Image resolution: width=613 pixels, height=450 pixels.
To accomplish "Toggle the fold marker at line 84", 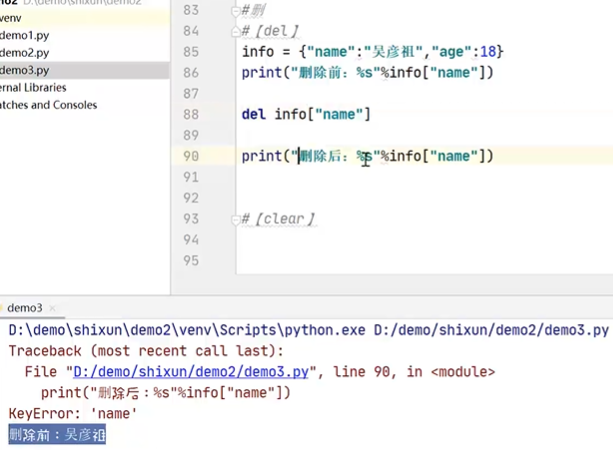I will pyautogui.click(x=236, y=32).
